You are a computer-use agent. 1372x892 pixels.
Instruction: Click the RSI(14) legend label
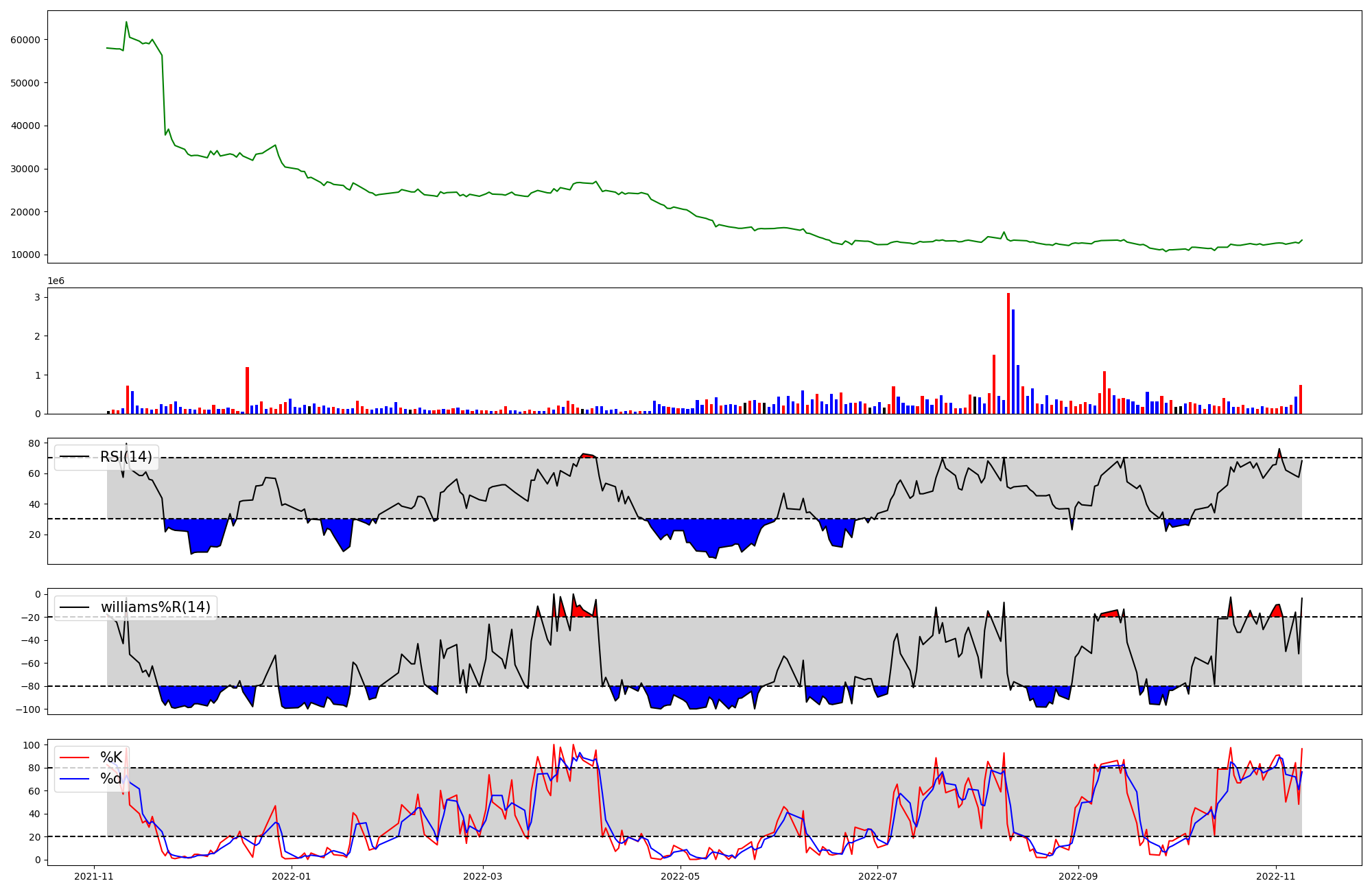coord(126,457)
